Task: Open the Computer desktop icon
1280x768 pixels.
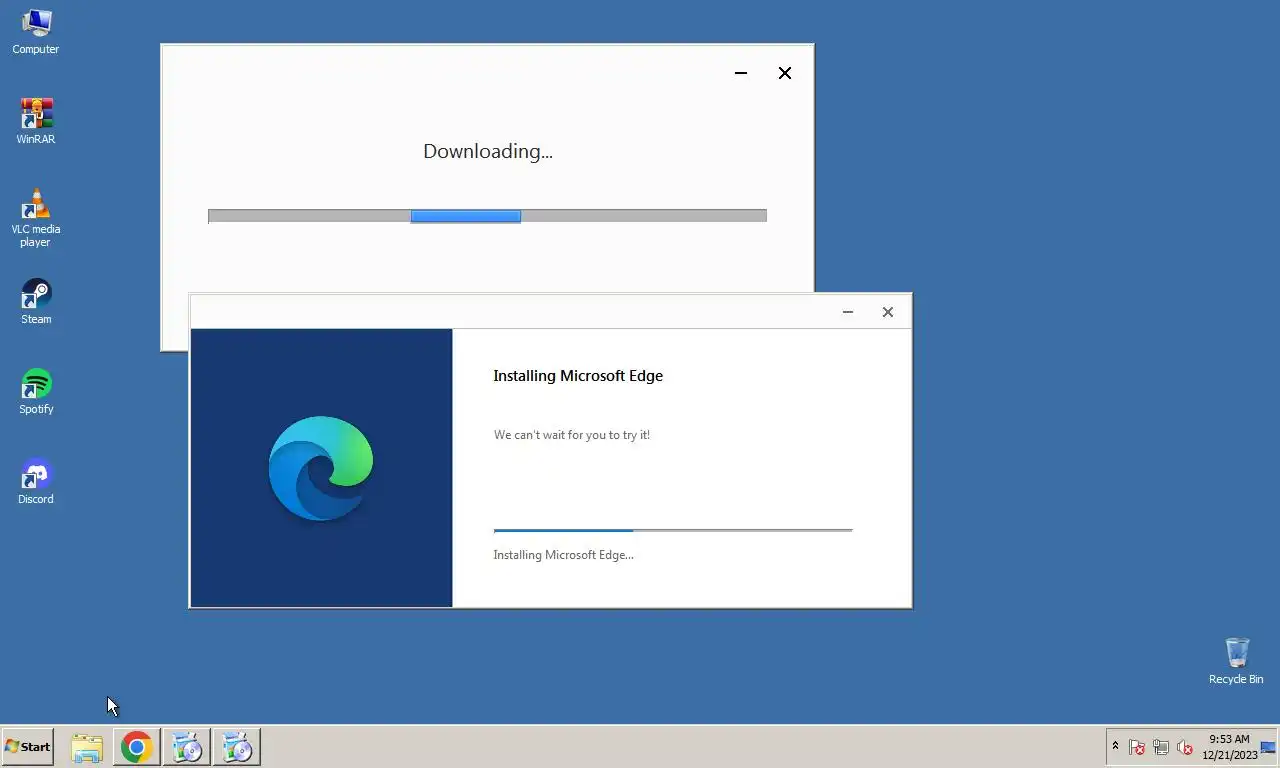Action: [36, 31]
